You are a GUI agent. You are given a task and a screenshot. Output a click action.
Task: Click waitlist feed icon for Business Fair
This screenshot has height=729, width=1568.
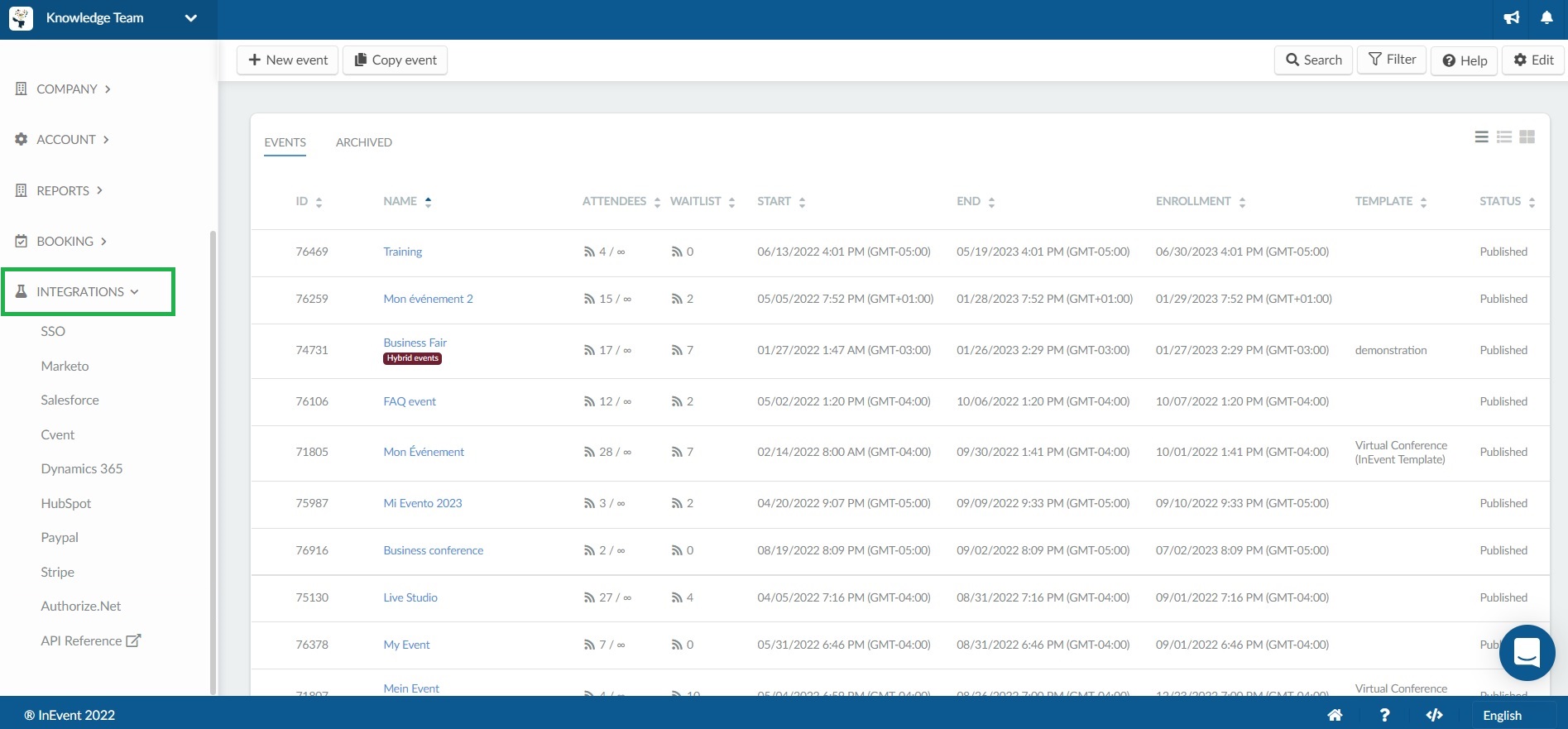677,350
